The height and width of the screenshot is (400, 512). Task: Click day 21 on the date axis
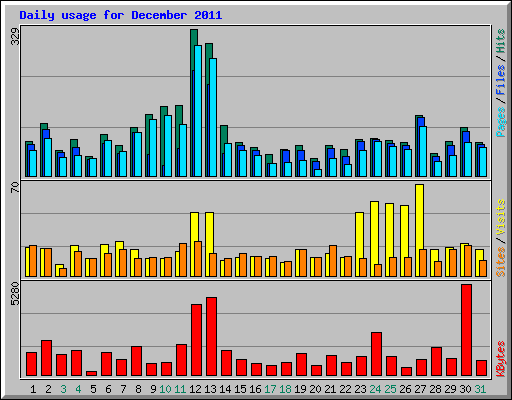[x=330, y=389]
